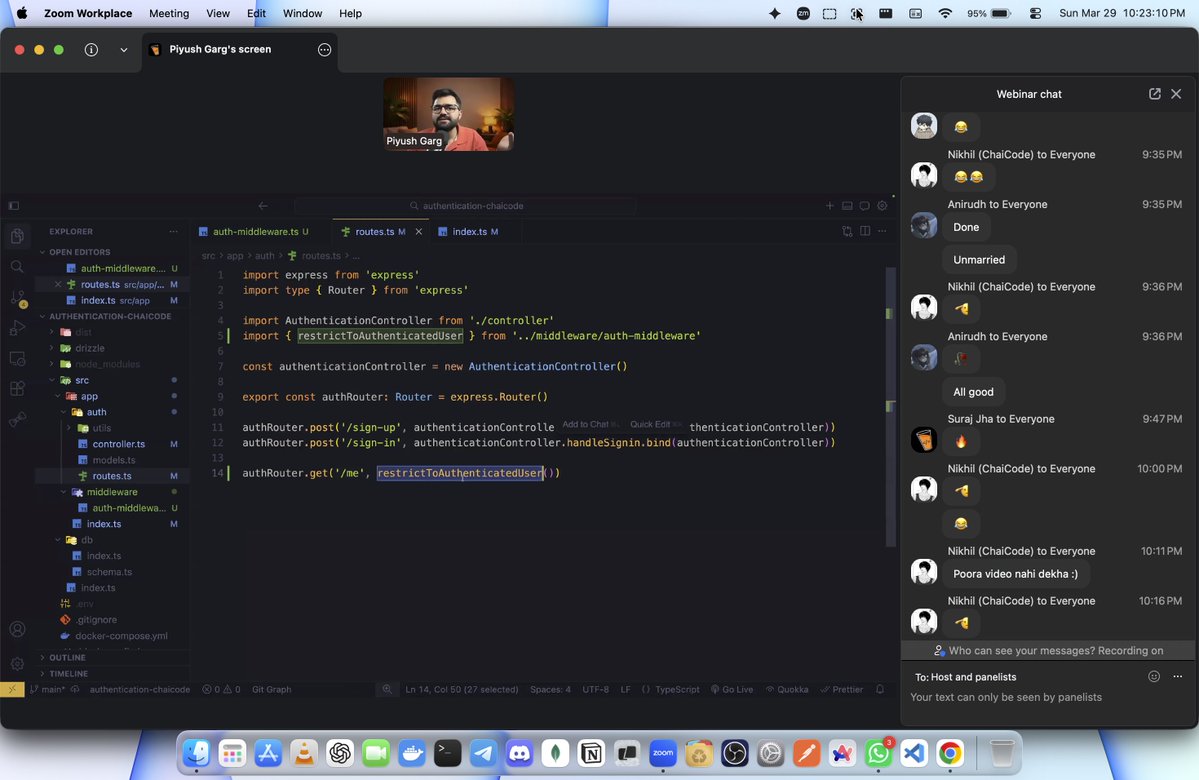The width and height of the screenshot is (1199, 780).
Task: Expand the dropdown chevron beside meeting info
Action: click(124, 50)
